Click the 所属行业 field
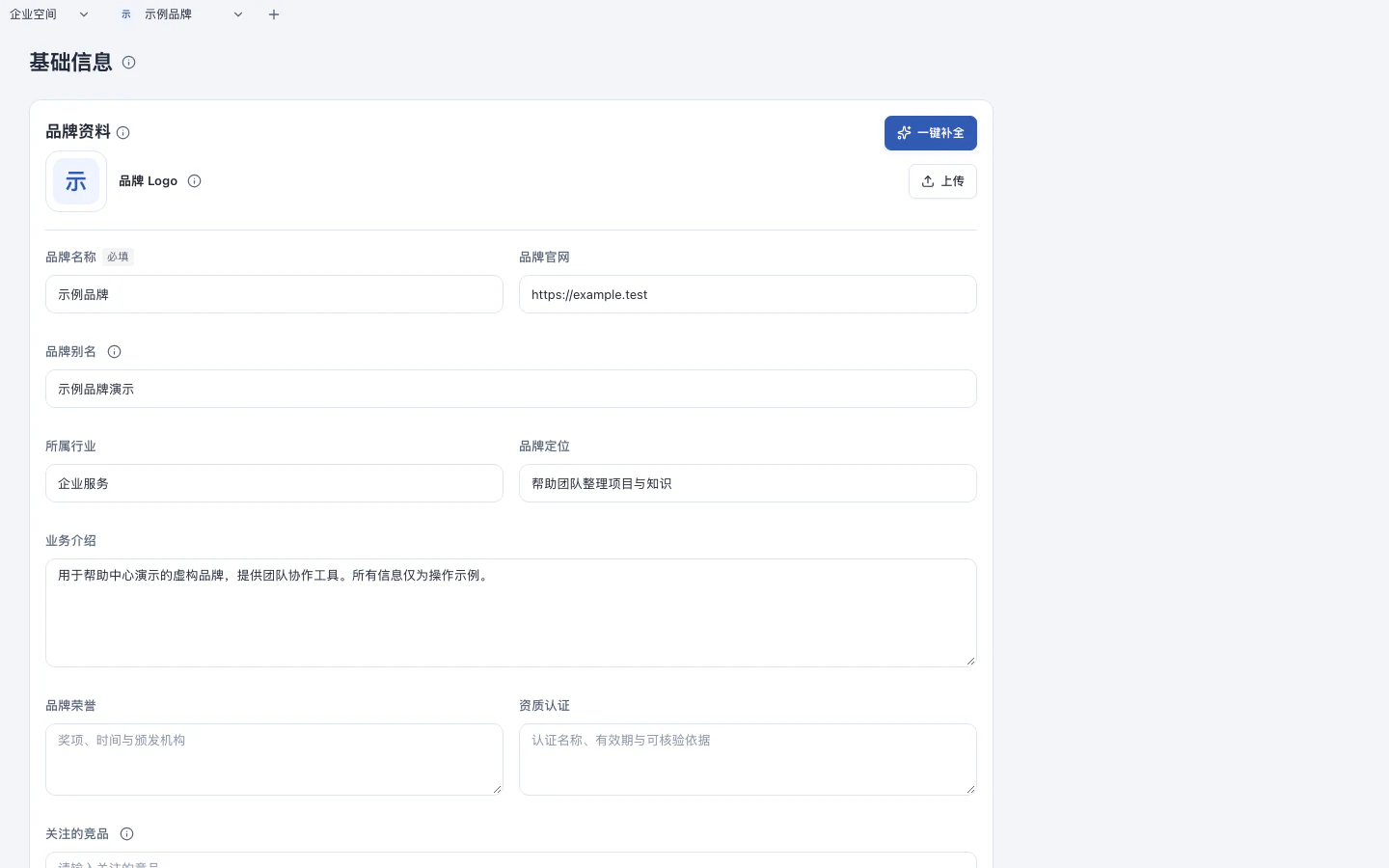This screenshot has height=868, width=1389. (274, 483)
